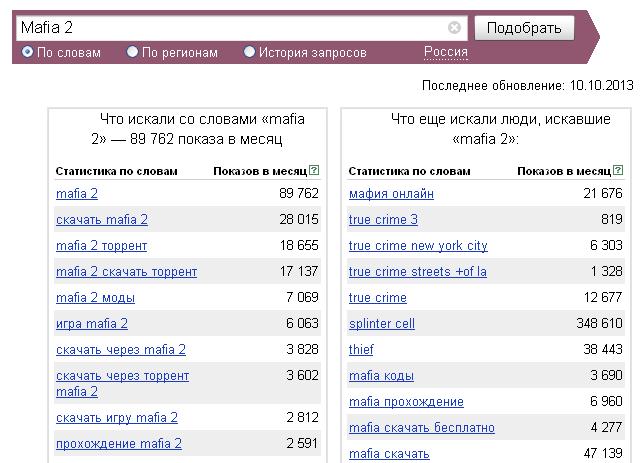Open help icon in right column header

coord(618,170)
